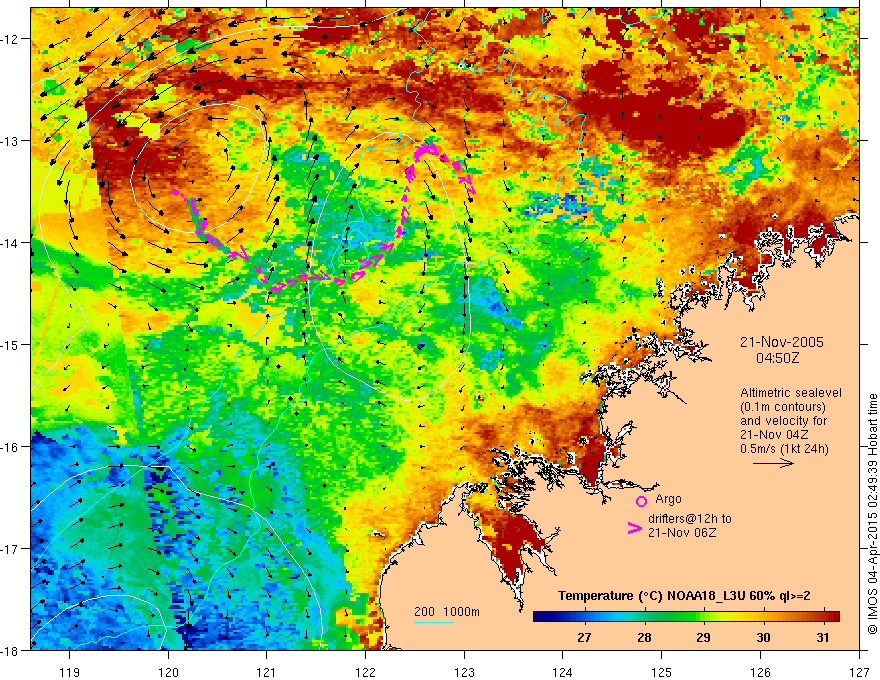The width and height of the screenshot is (880, 680).
Task: Click the latitude axis label -14
Action: (11, 243)
